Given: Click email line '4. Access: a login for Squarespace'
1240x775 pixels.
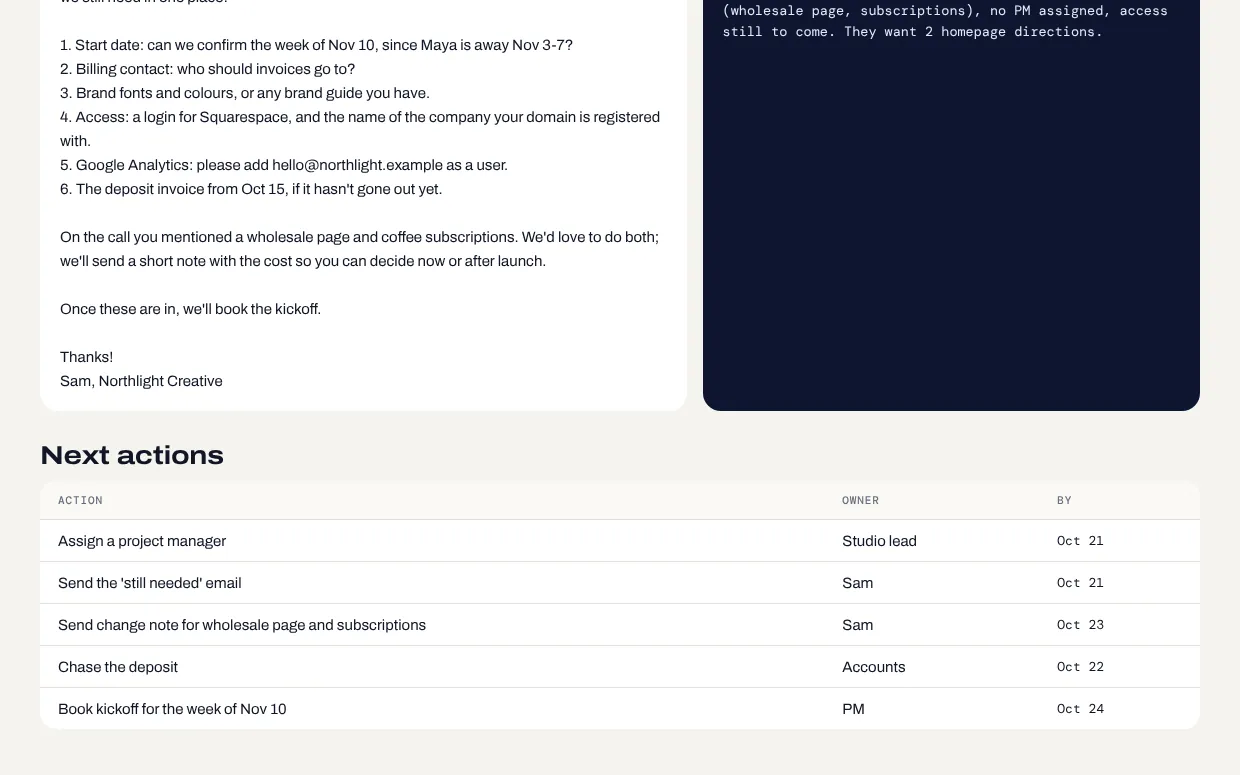Looking at the screenshot, I should coord(360,129).
